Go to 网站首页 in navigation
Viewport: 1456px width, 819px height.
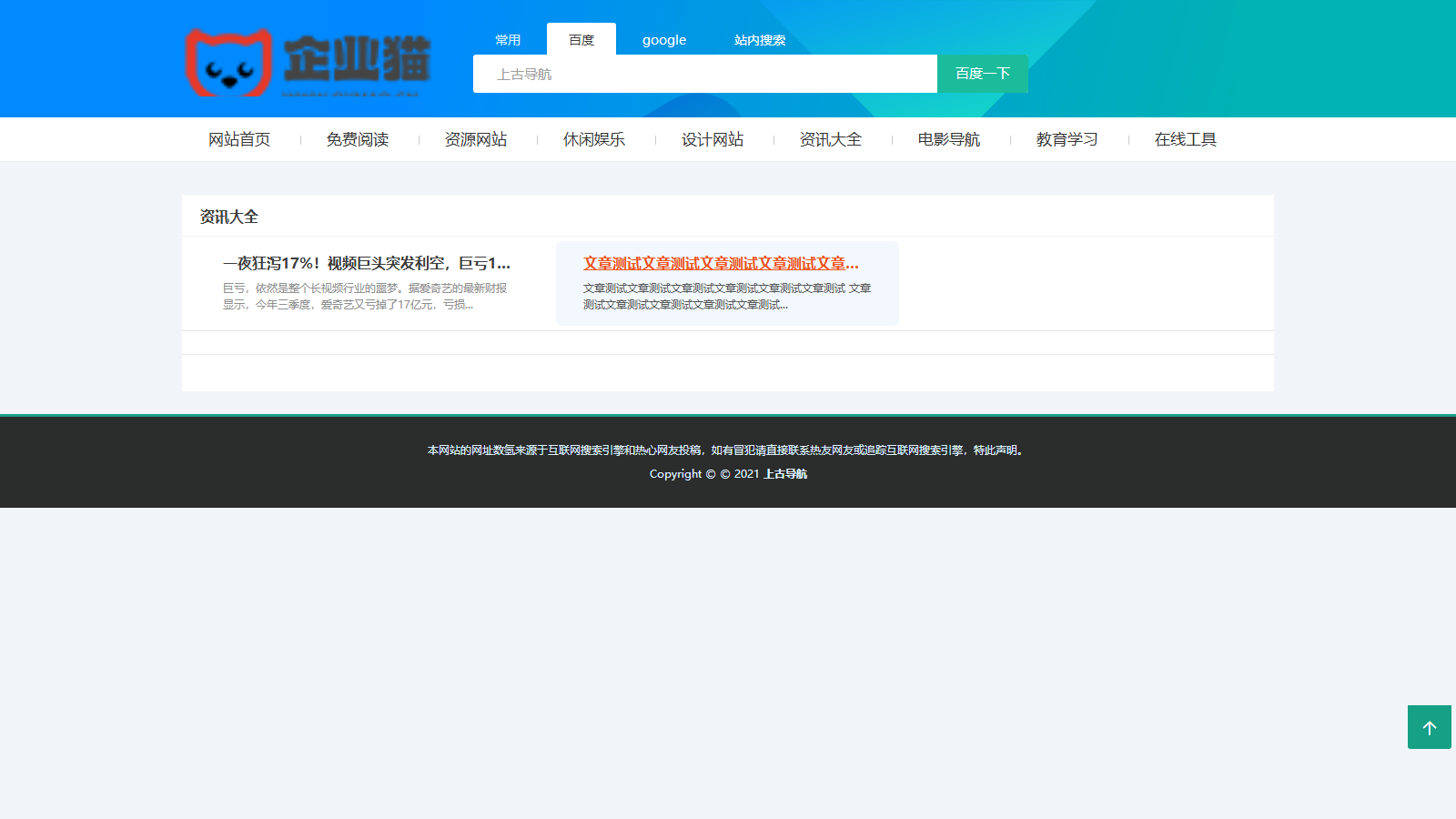pos(239,139)
